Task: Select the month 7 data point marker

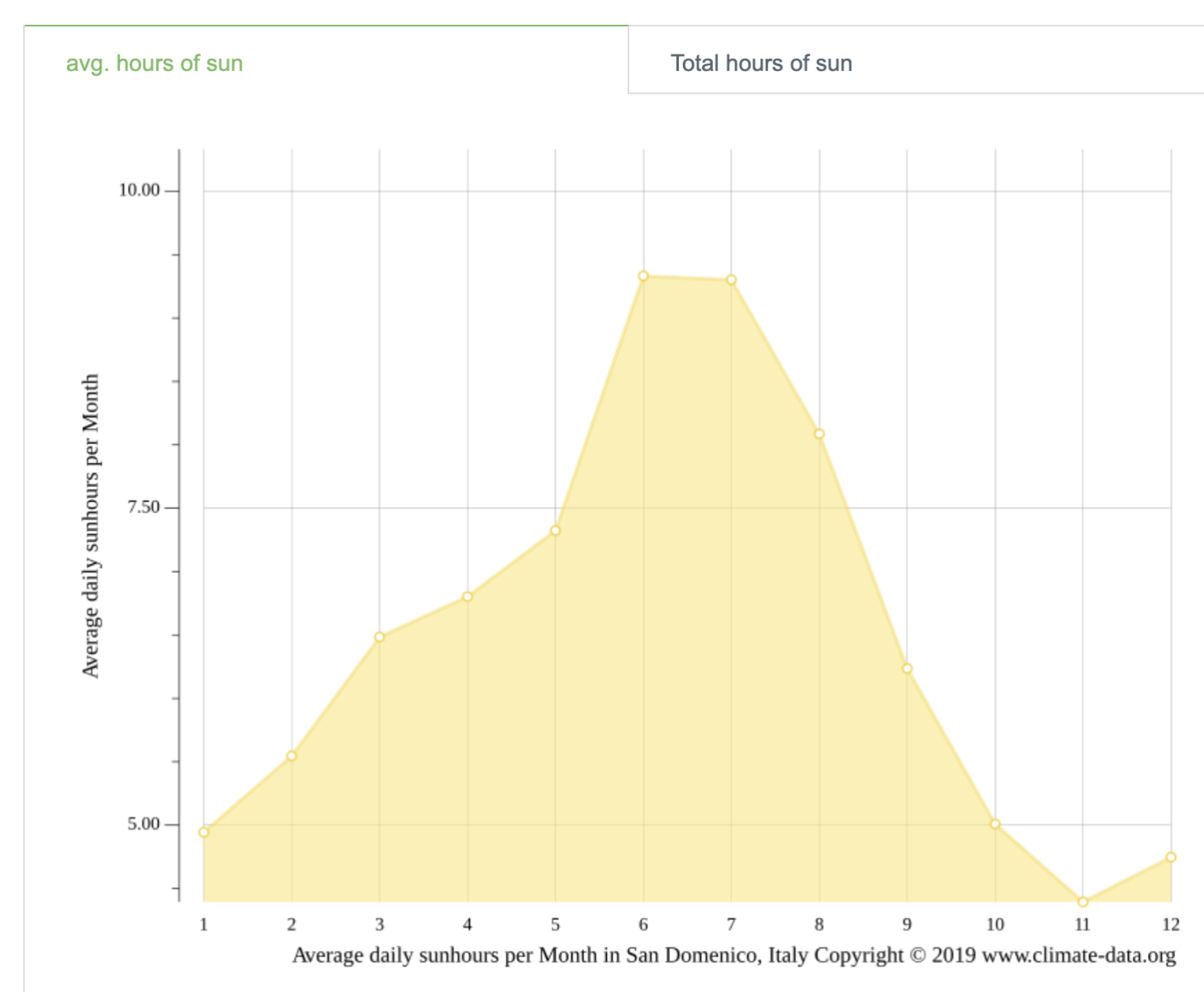Action: coord(731,280)
